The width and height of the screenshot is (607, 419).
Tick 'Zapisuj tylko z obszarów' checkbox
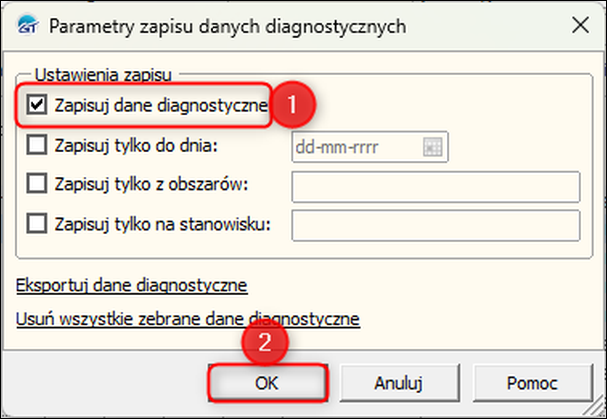pos(37,186)
